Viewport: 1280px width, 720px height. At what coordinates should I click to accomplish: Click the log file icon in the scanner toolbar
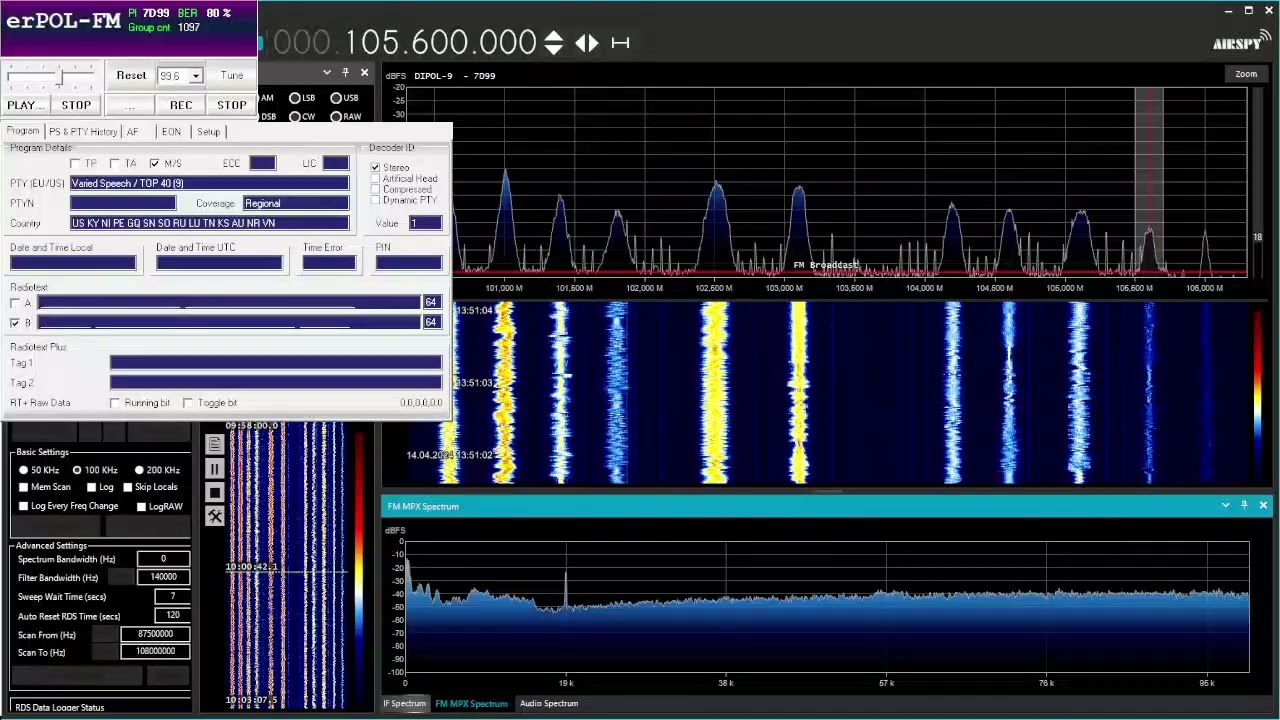(215, 445)
